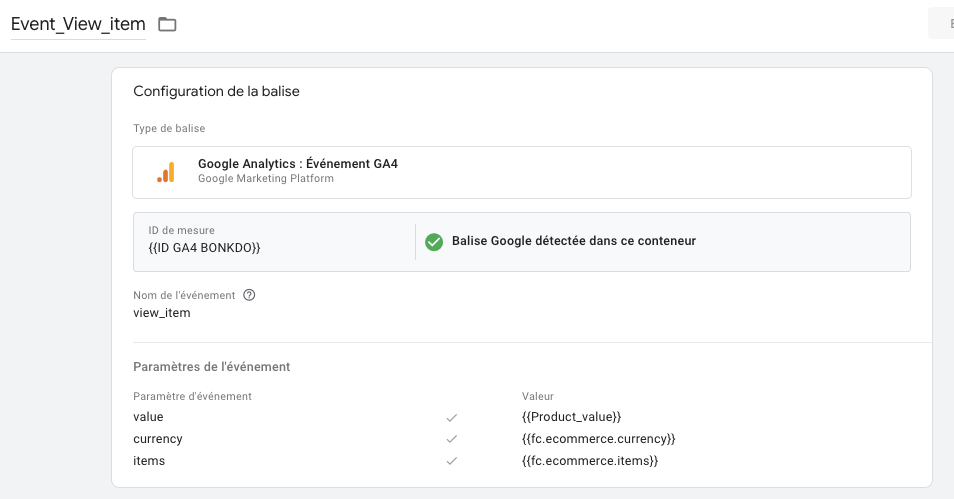Select the items parameter name
Viewport: 954px width, 499px height.
pos(149,461)
